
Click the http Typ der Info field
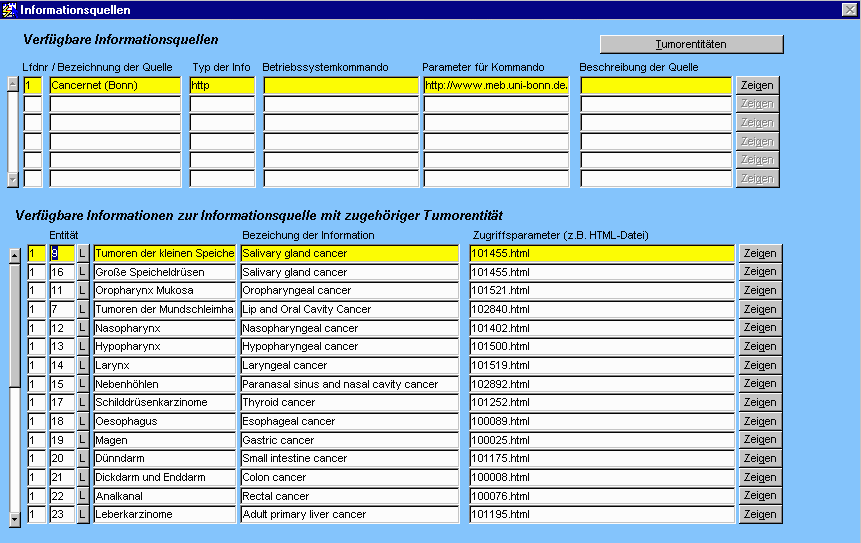[x=222, y=86]
